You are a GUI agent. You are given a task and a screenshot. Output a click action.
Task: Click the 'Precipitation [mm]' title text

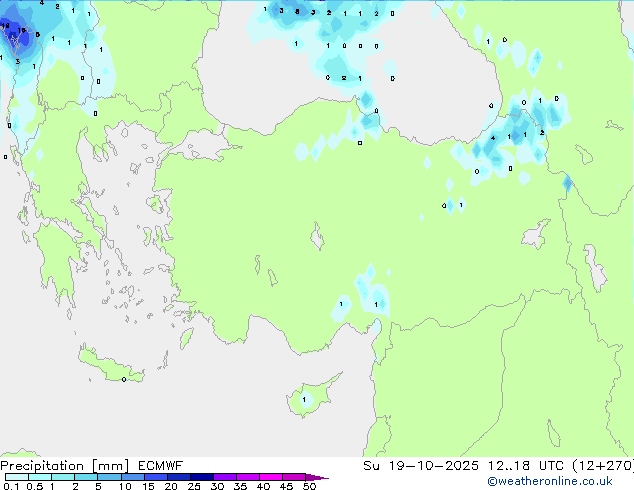(64, 466)
